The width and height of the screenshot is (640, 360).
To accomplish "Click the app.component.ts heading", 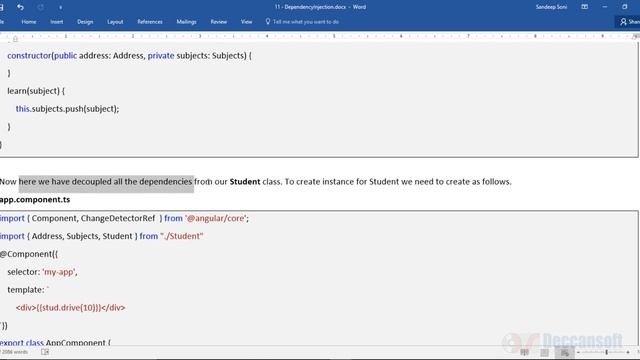I will coord(35,200).
